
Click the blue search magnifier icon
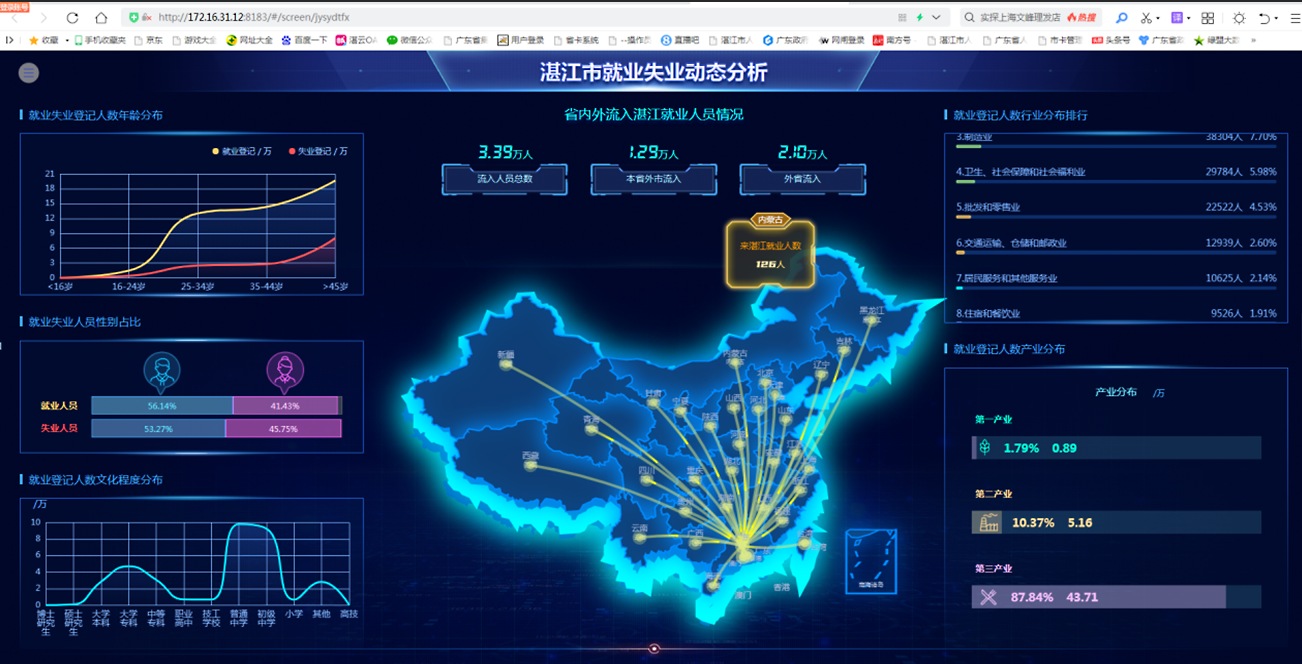coord(1121,18)
